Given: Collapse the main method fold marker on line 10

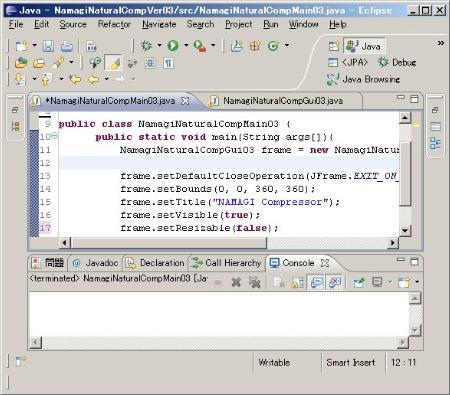Looking at the screenshot, I should [54, 135].
